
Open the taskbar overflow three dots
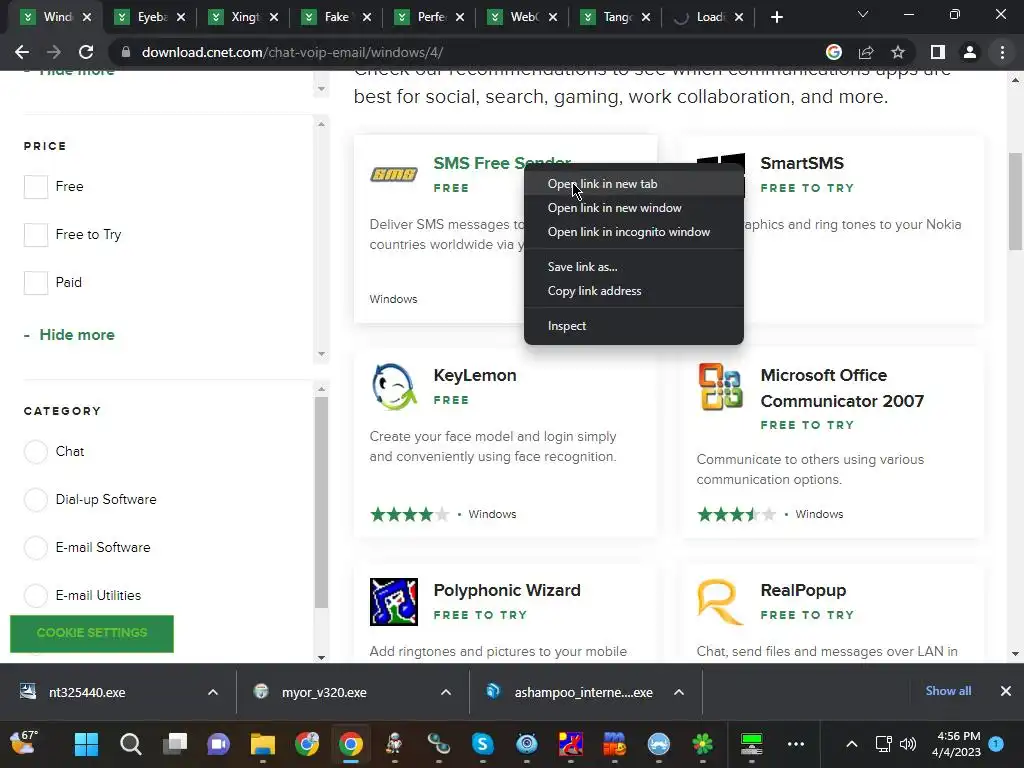pyautogui.click(x=795, y=744)
